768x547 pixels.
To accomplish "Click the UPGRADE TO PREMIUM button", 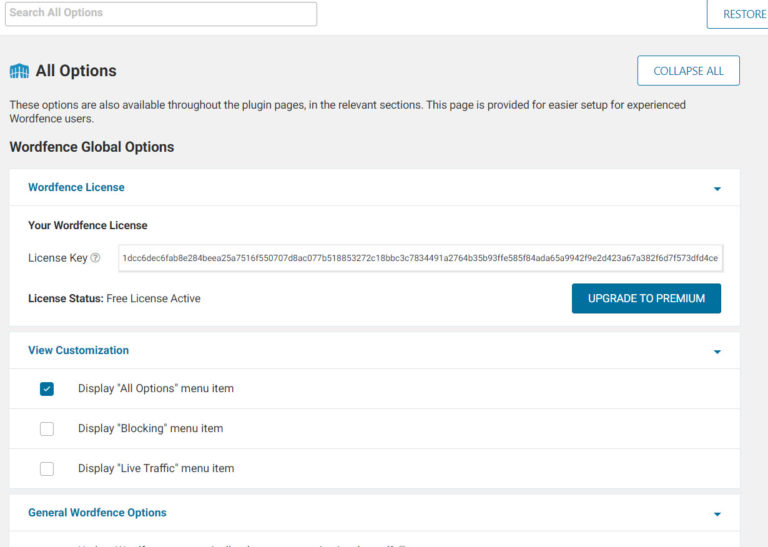I will click(x=646, y=298).
